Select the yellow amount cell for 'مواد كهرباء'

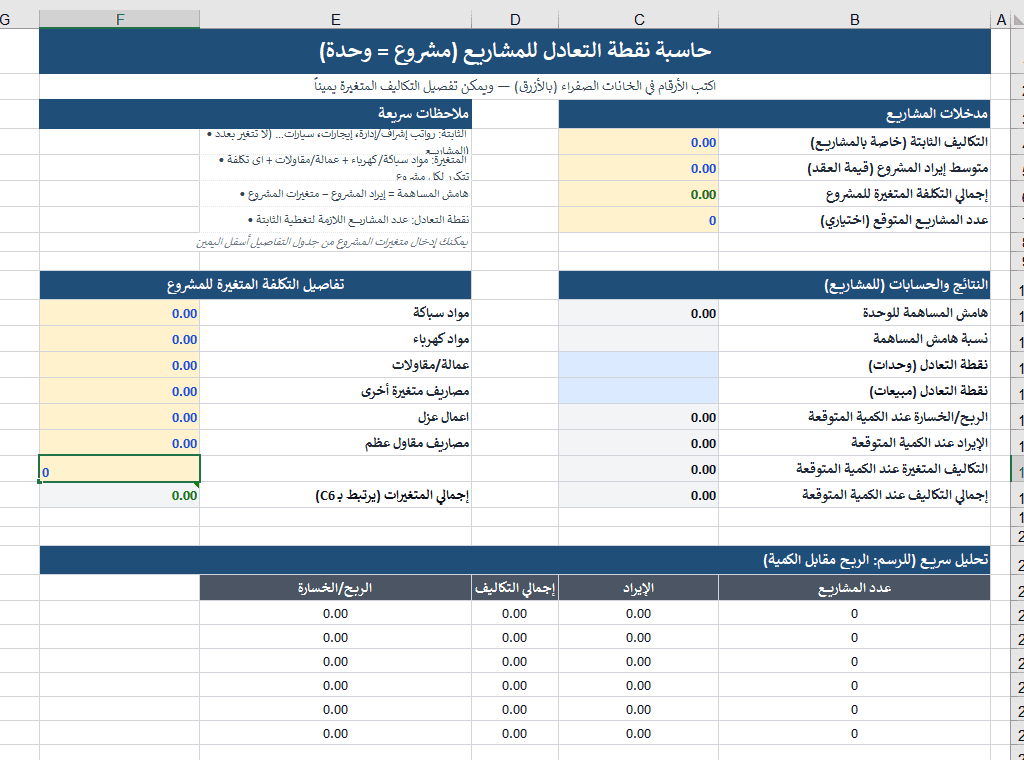click(x=120, y=339)
